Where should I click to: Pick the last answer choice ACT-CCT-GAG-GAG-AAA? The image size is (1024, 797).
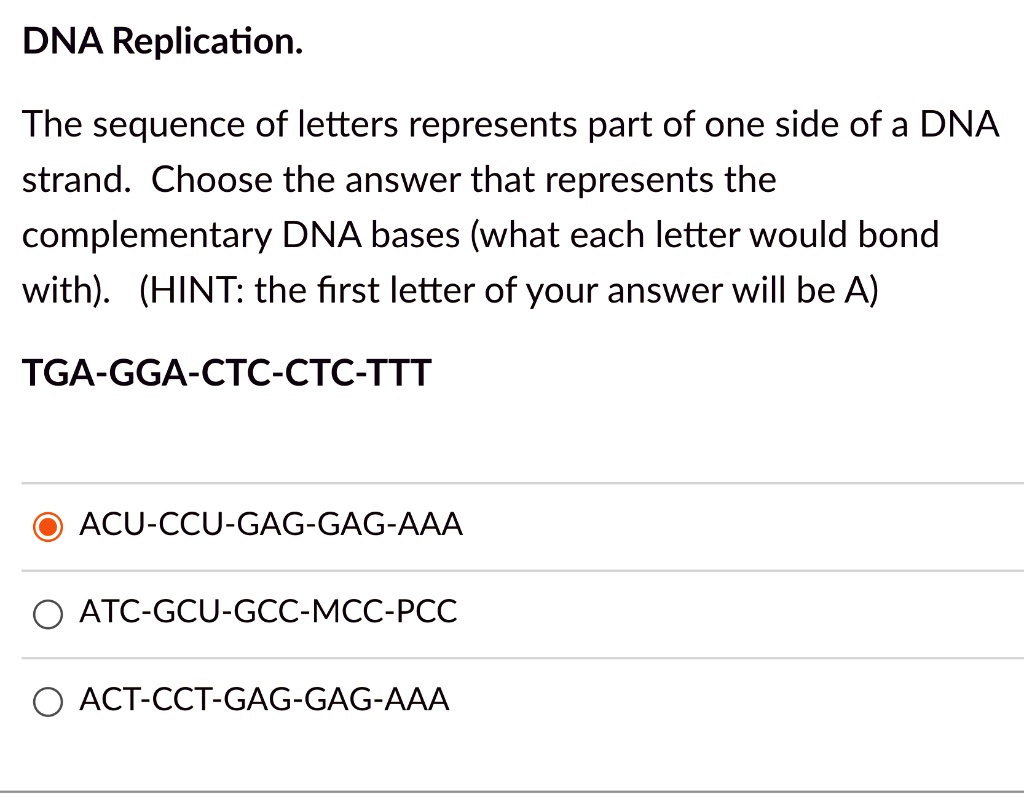[x=265, y=701]
